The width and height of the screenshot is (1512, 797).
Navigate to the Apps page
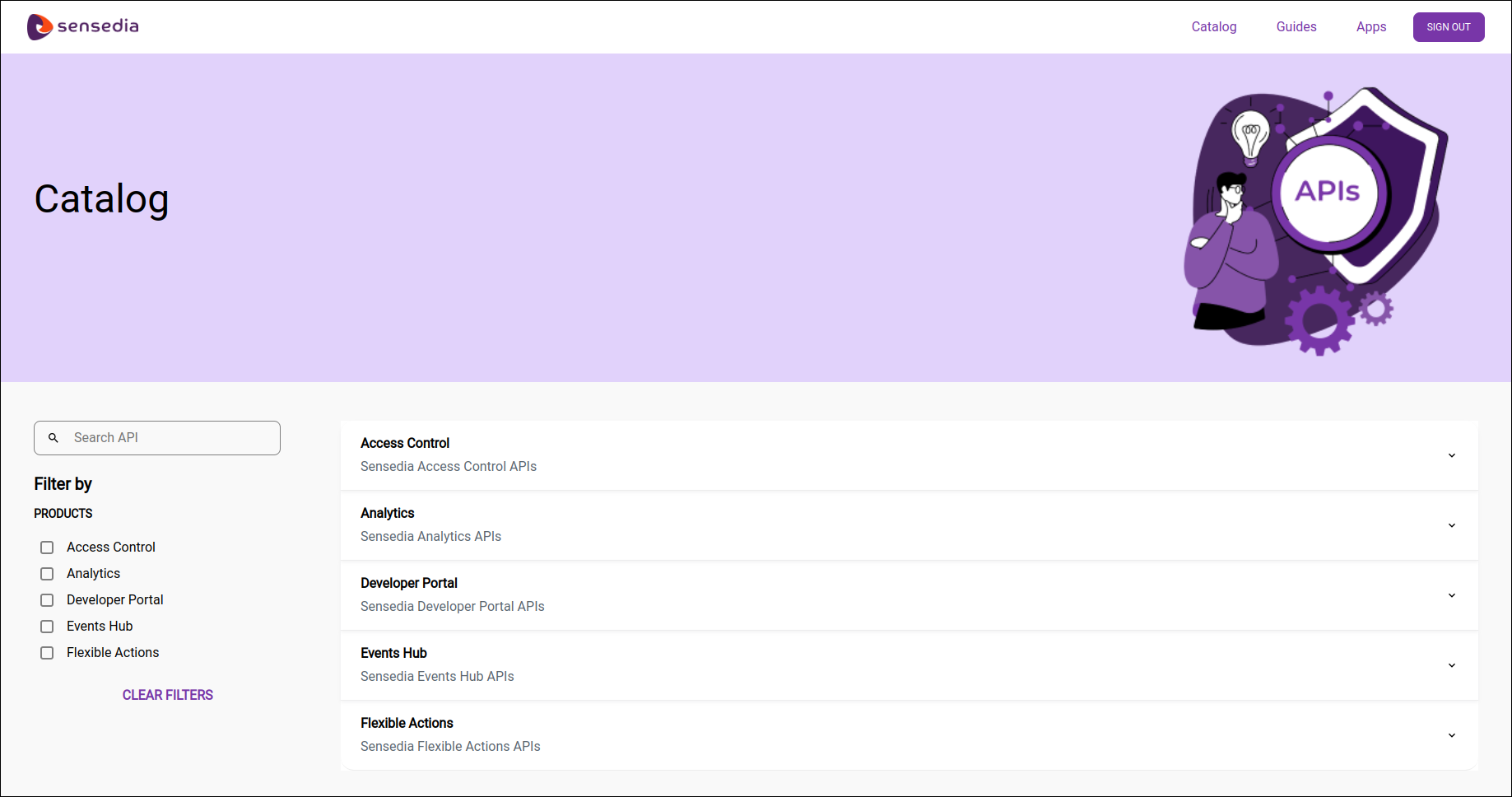coord(1370,26)
